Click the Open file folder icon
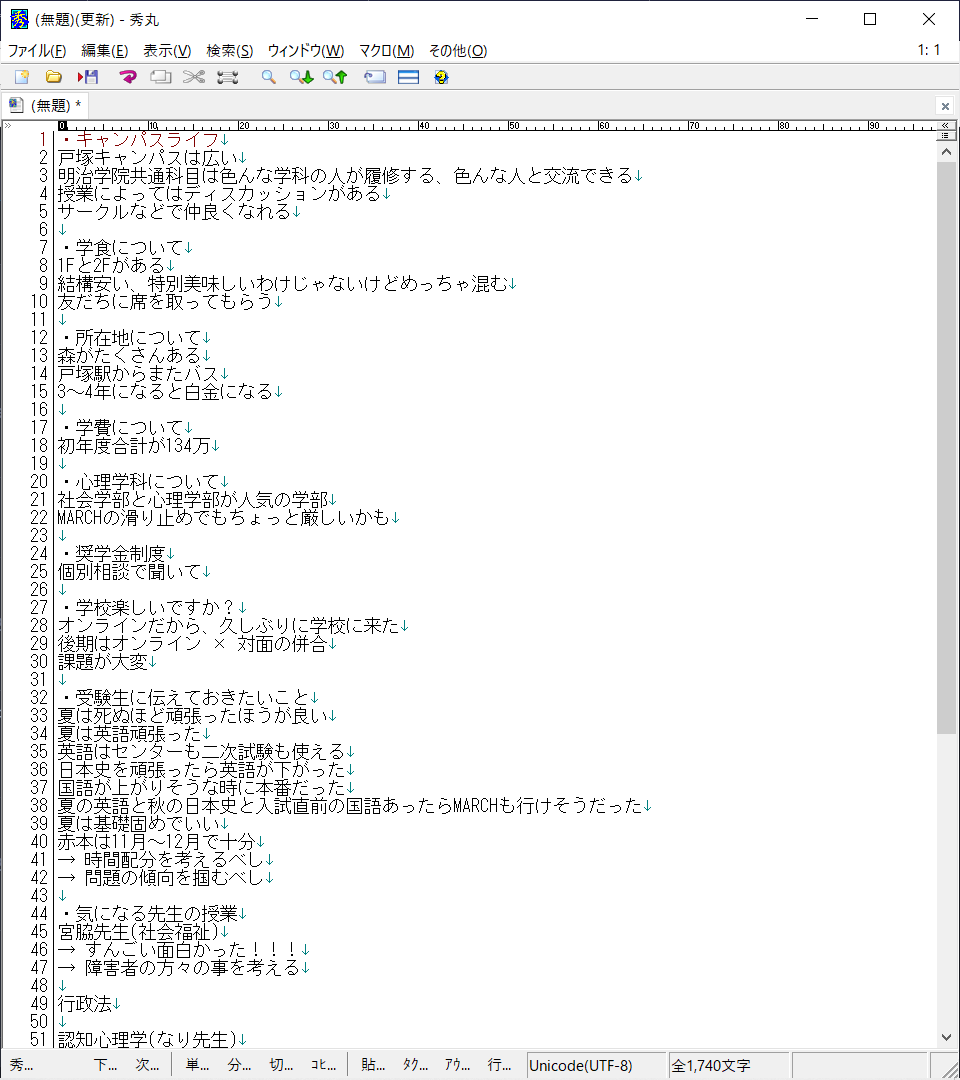 [x=54, y=77]
